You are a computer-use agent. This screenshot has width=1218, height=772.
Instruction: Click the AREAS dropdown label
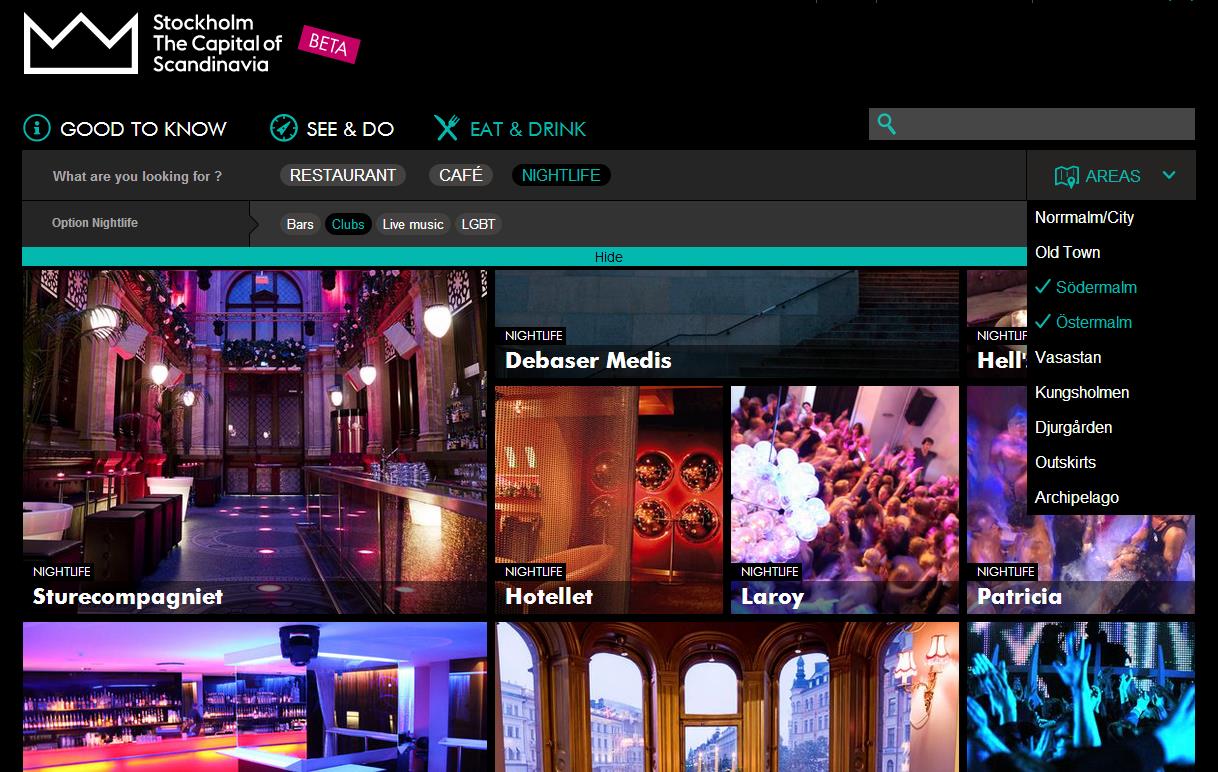coord(1113,176)
